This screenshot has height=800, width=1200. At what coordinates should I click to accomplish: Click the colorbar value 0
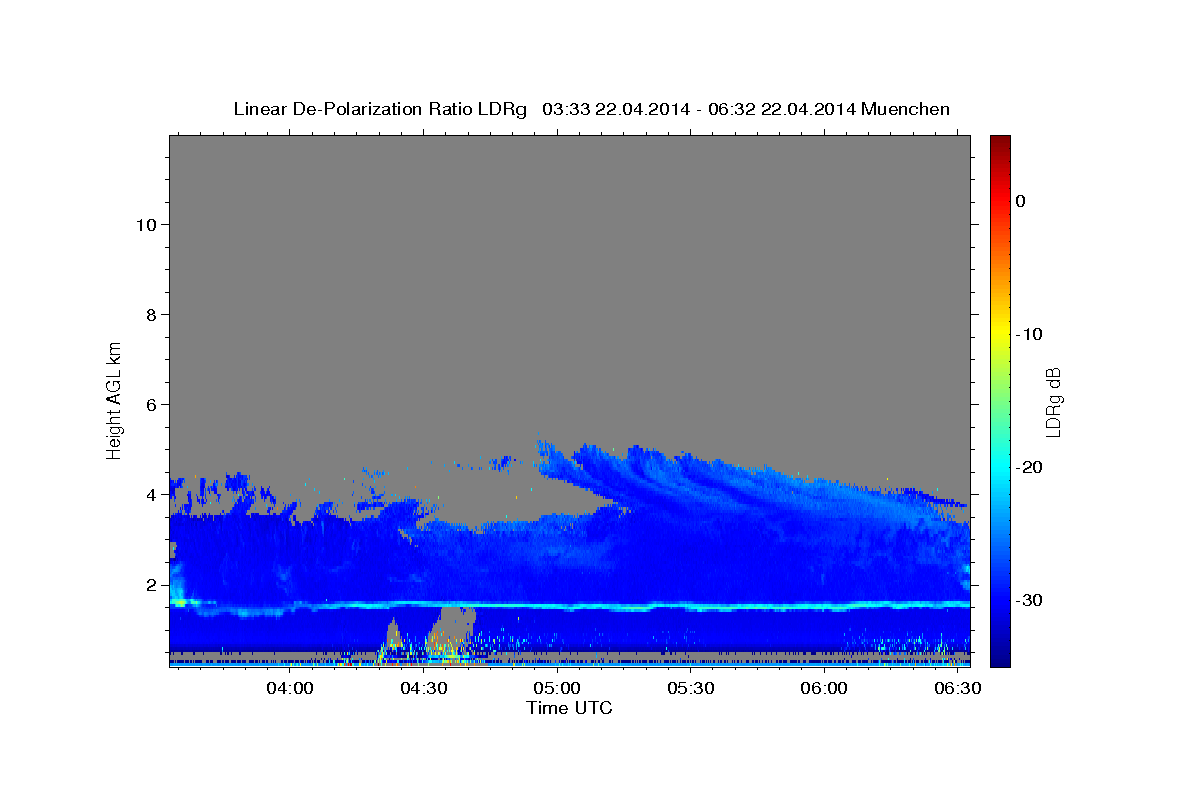[x=1020, y=201]
